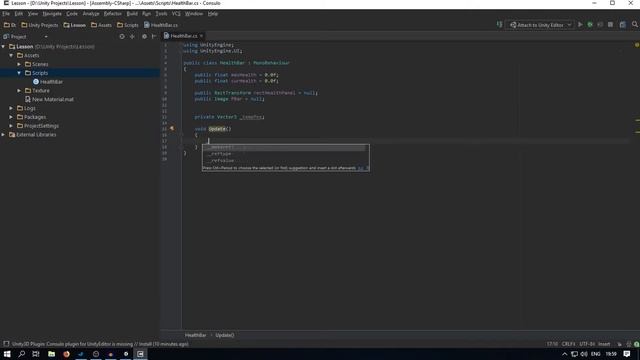Viewport: 640px width, 360px height.
Task: Click the Unity3D Plugin notification in status bar
Action: [x=100, y=344]
